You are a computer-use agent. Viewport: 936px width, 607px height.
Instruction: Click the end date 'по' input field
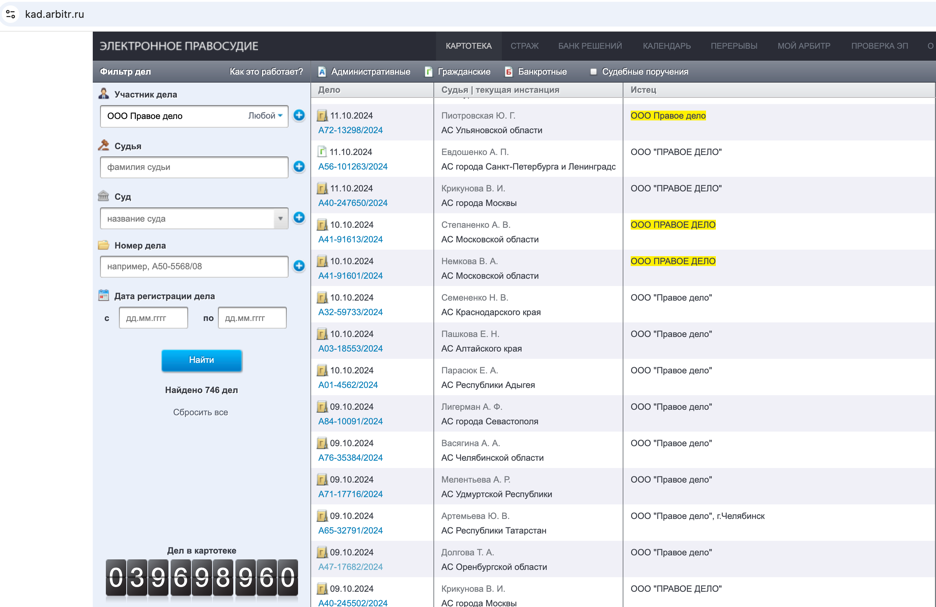click(x=252, y=318)
